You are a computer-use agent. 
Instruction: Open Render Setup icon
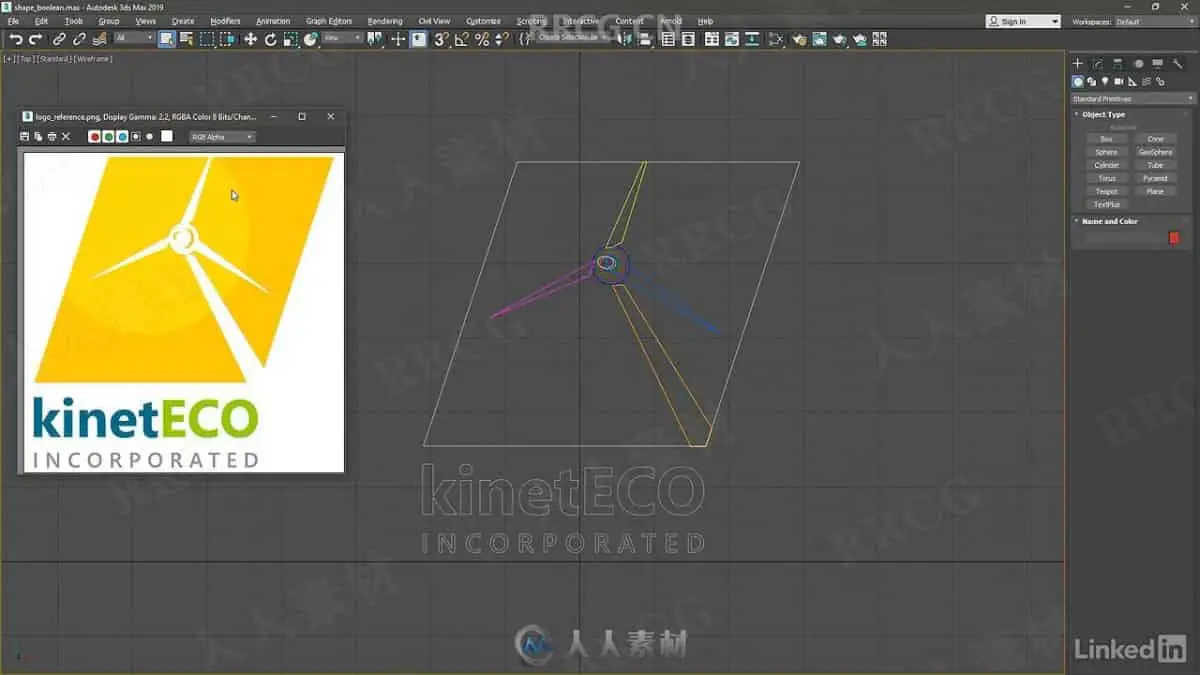(800, 39)
